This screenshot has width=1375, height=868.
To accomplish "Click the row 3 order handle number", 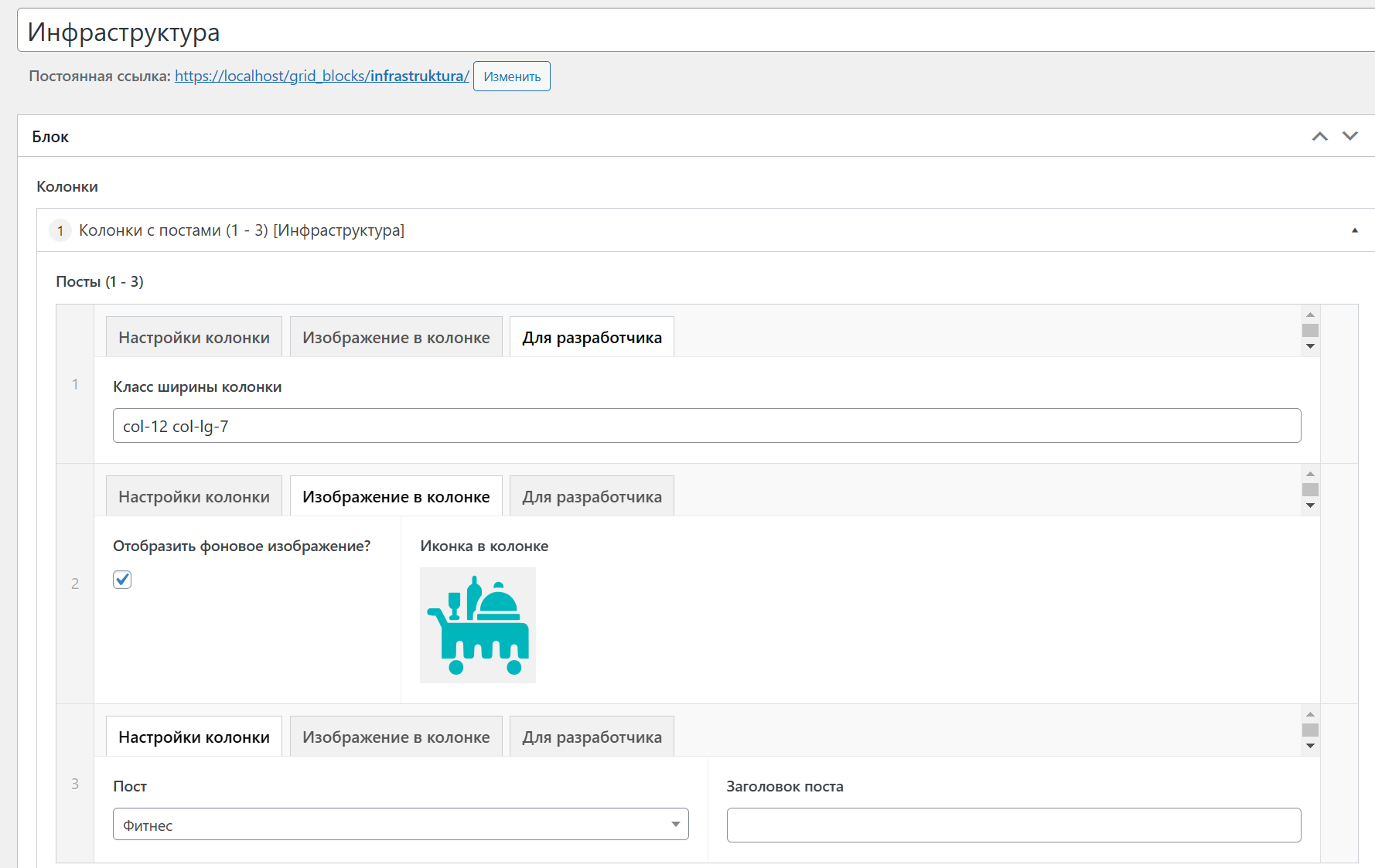I will click(x=75, y=784).
